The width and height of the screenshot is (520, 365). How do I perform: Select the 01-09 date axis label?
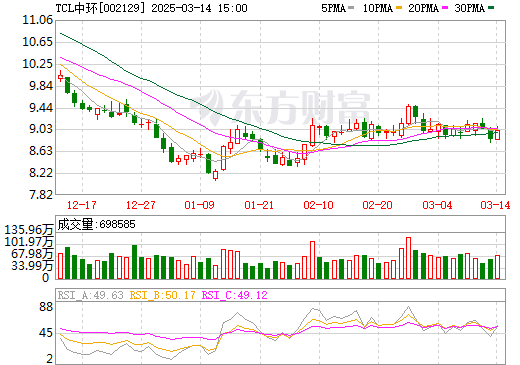tap(200, 205)
